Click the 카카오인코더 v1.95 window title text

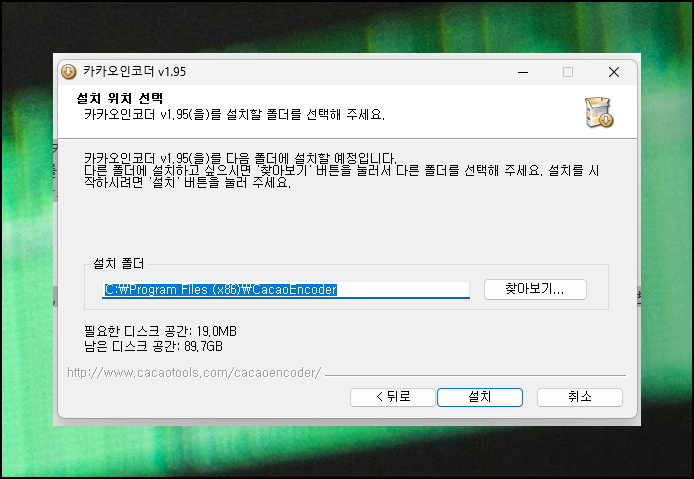coord(135,71)
